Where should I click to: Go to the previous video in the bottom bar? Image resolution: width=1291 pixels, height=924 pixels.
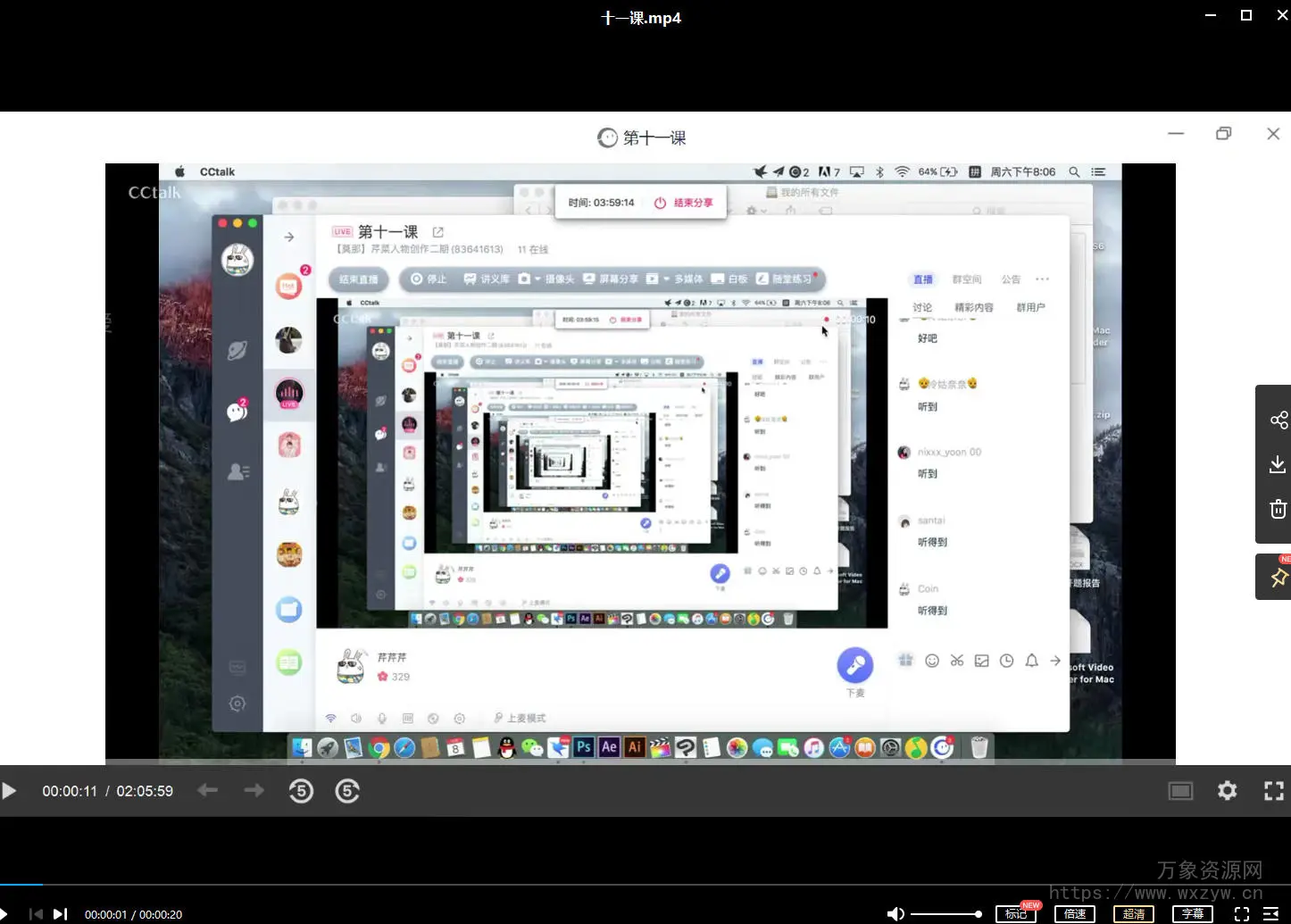36,914
